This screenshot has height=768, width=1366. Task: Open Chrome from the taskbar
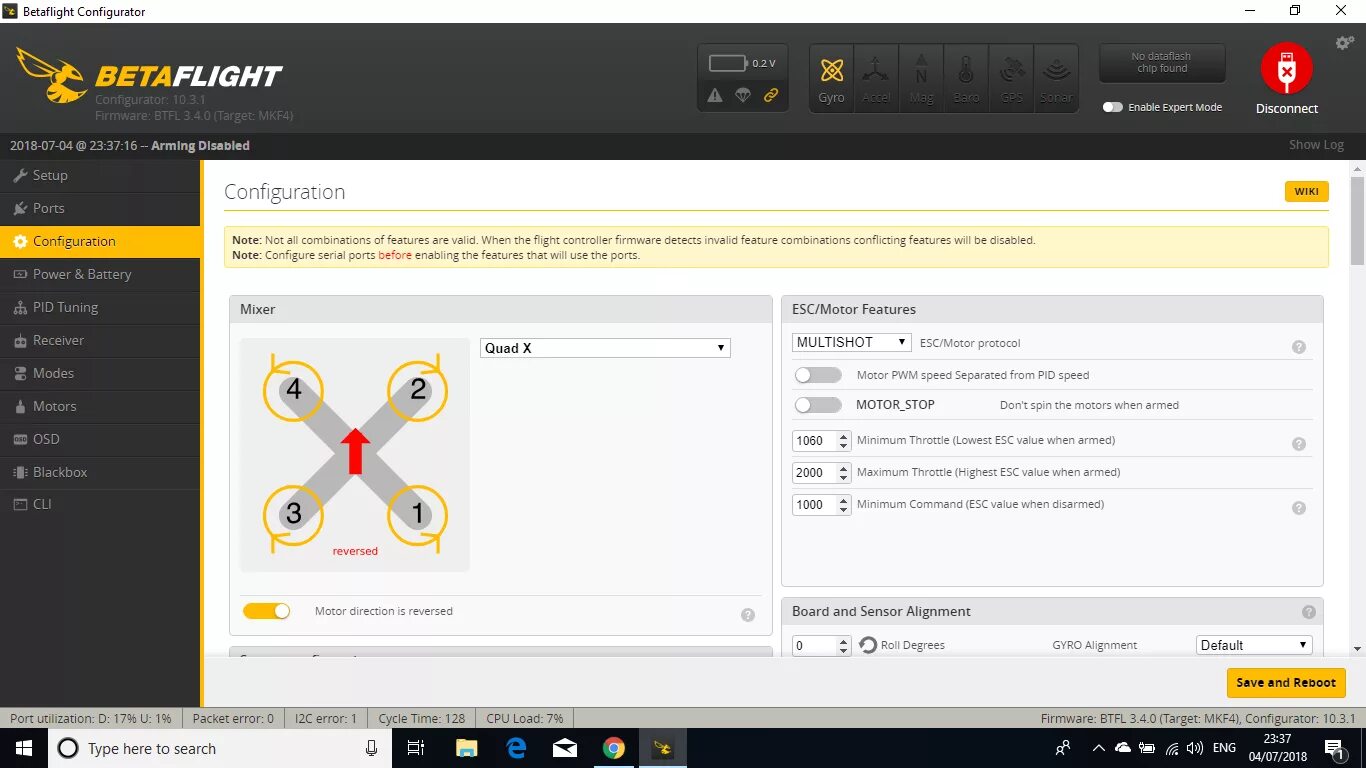(x=614, y=748)
